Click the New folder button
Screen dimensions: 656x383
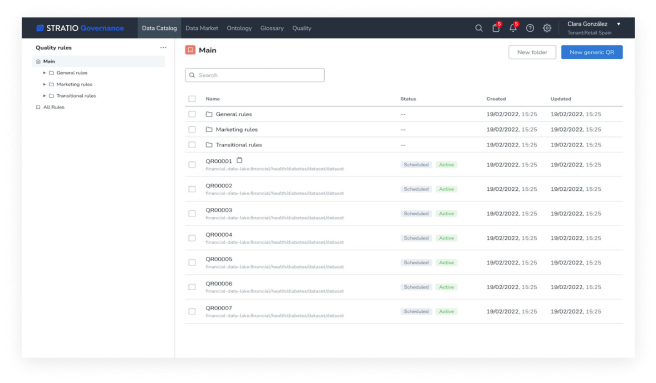pos(532,52)
